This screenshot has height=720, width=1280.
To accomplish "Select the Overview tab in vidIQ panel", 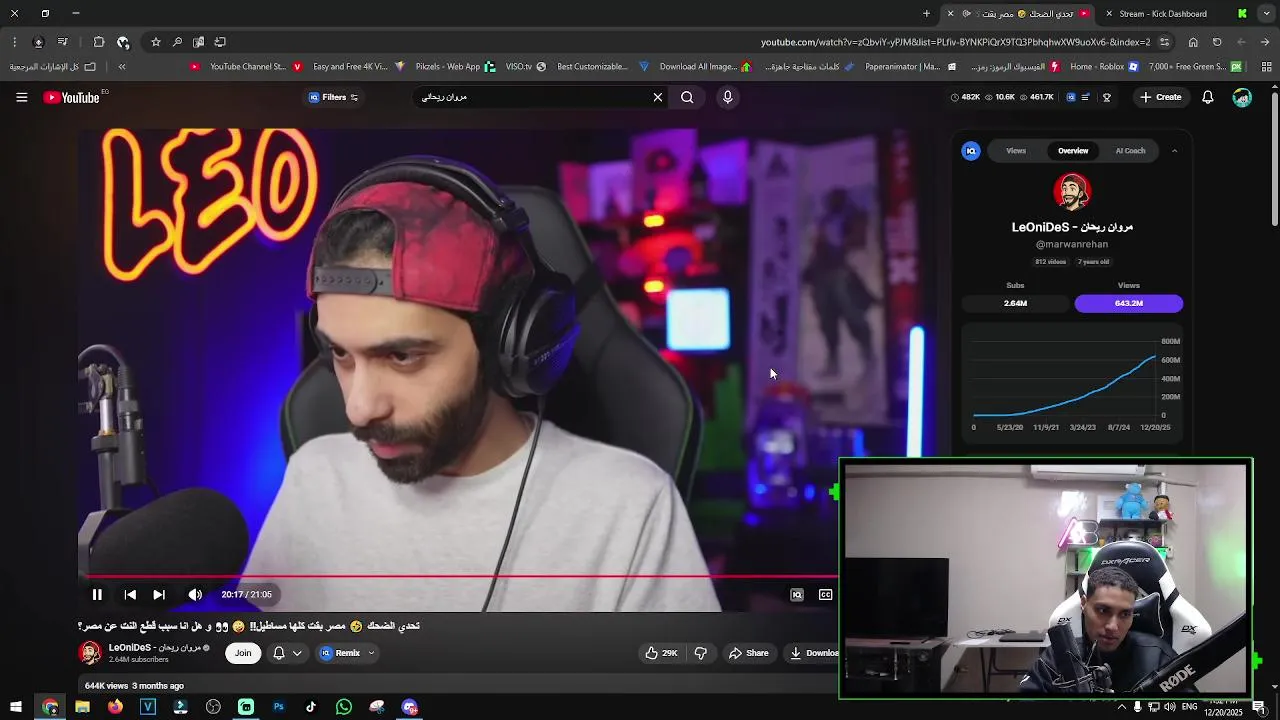I will coord(1073,151).
